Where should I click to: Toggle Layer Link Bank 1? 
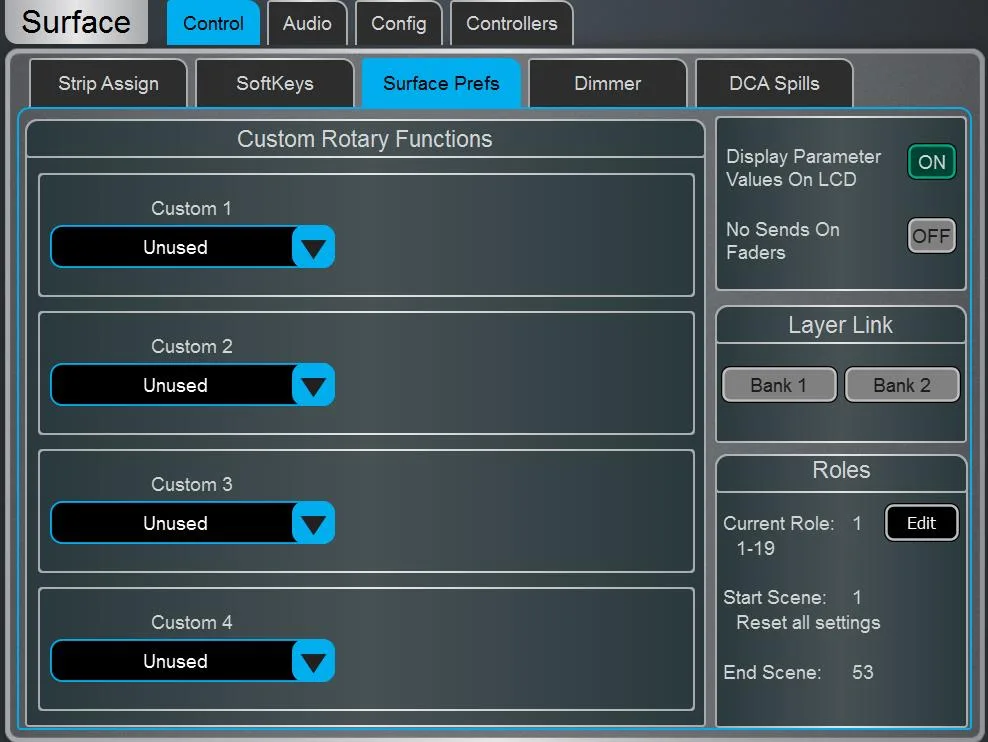[x=779, y=385]
